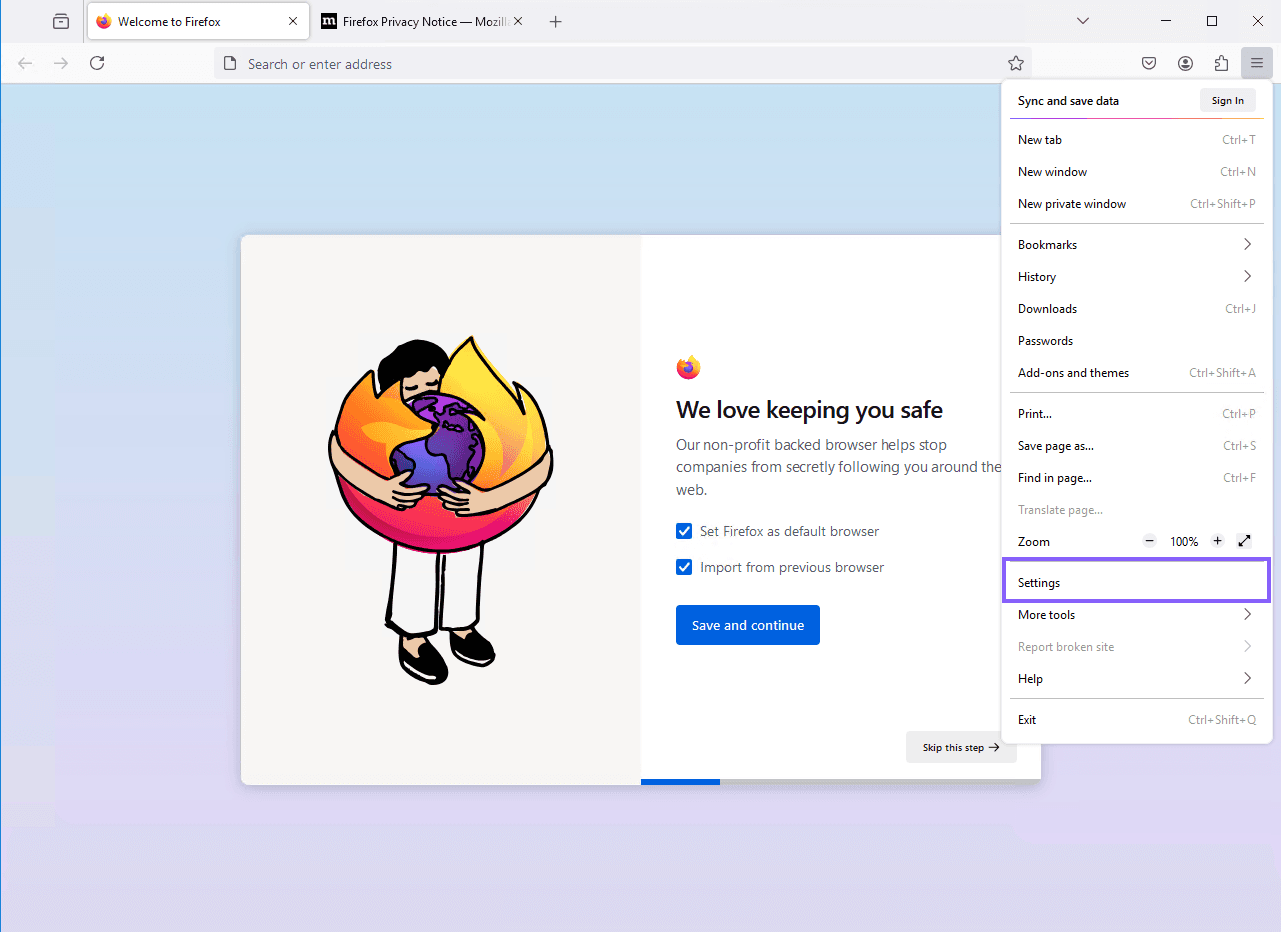Screen dimensions: 1281x932
Task: Expand the More tools submenu
Action: tap(1136, 615)
